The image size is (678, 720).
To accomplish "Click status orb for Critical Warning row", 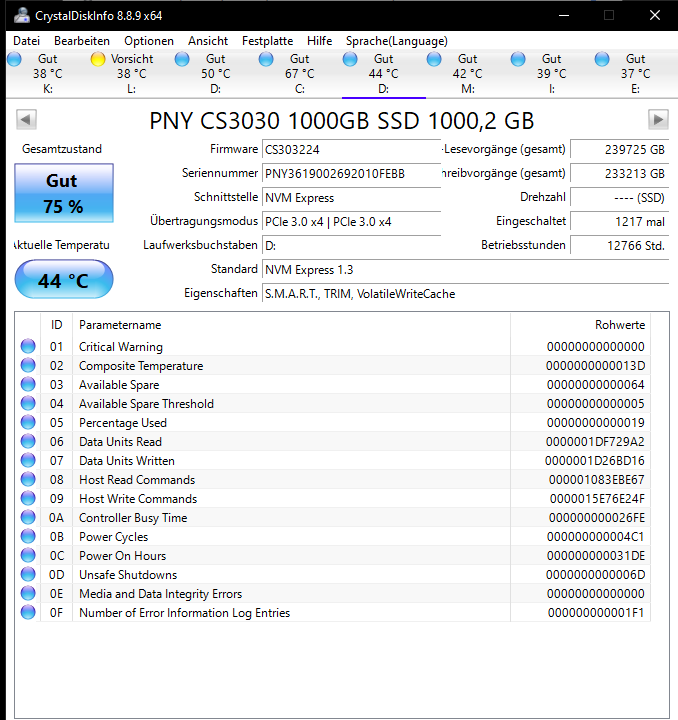I will [x=28, y=346].
